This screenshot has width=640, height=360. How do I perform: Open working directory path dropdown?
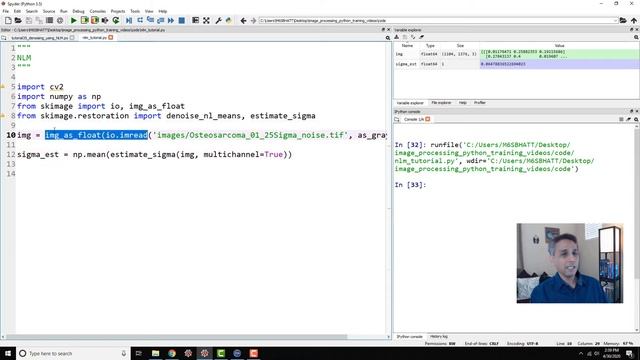(x=615, y=20)
